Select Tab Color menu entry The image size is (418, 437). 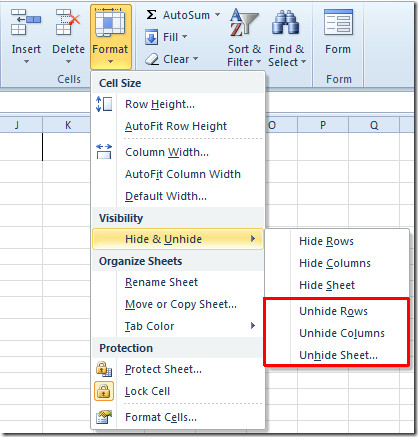pyautogui.click(x=178, y=326)
